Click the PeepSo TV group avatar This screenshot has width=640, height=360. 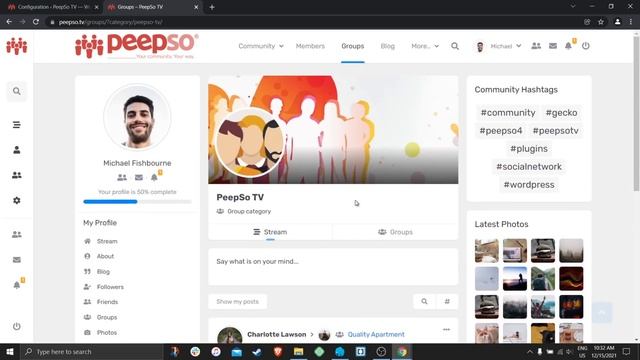(x=249, y=143)
